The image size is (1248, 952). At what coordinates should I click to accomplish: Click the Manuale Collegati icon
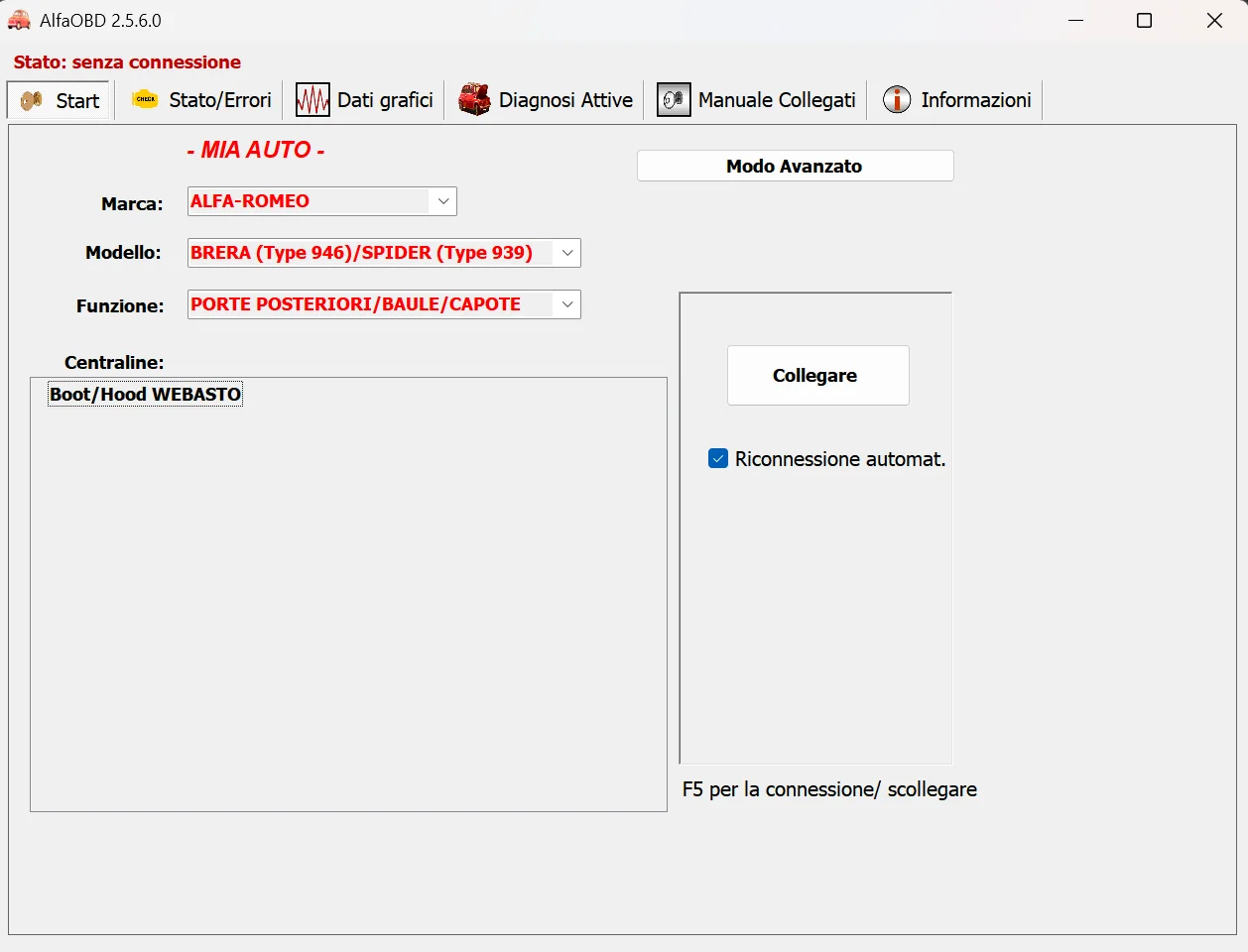pos(674,100)
